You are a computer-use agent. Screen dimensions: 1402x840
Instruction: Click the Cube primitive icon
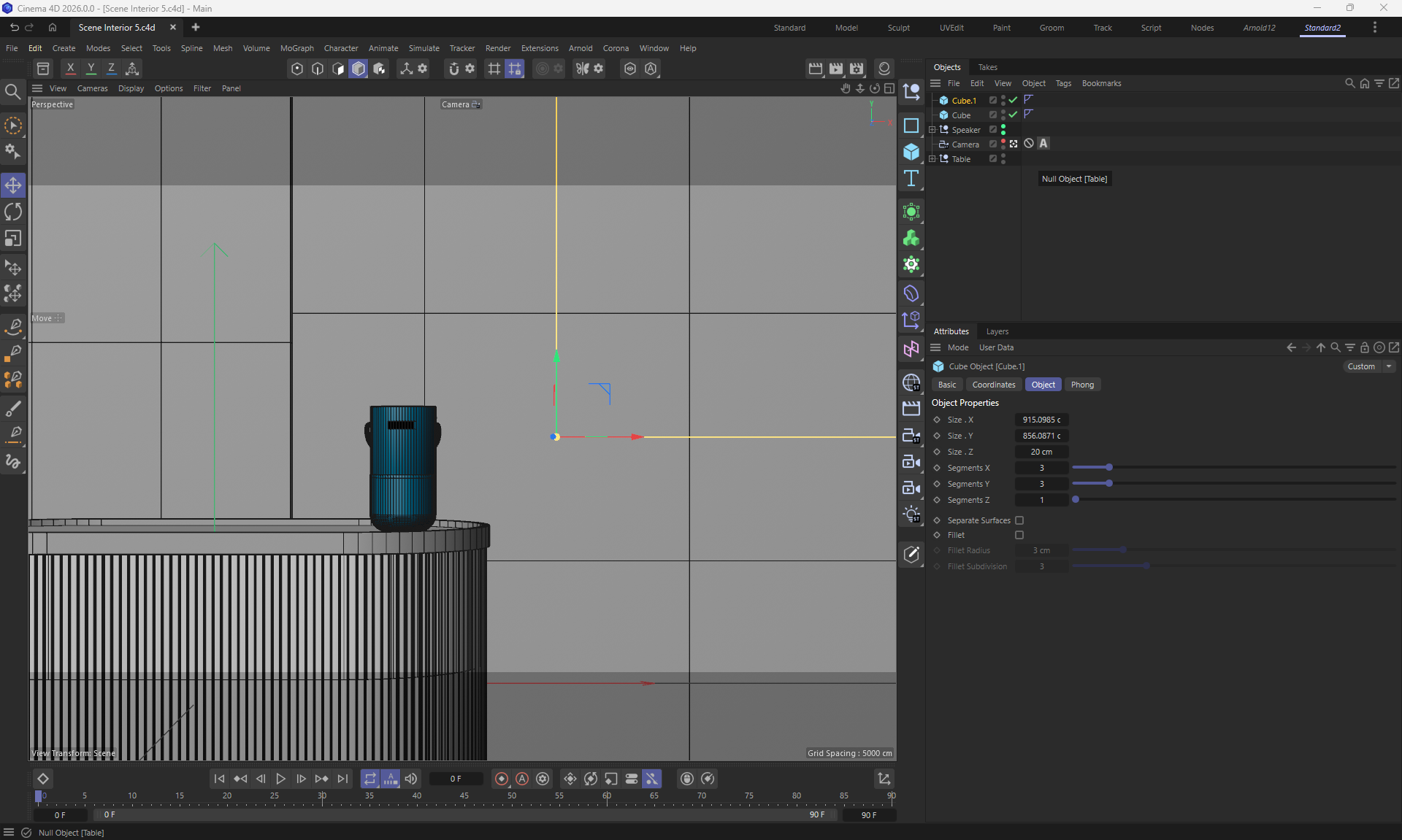tap(911, 152)
